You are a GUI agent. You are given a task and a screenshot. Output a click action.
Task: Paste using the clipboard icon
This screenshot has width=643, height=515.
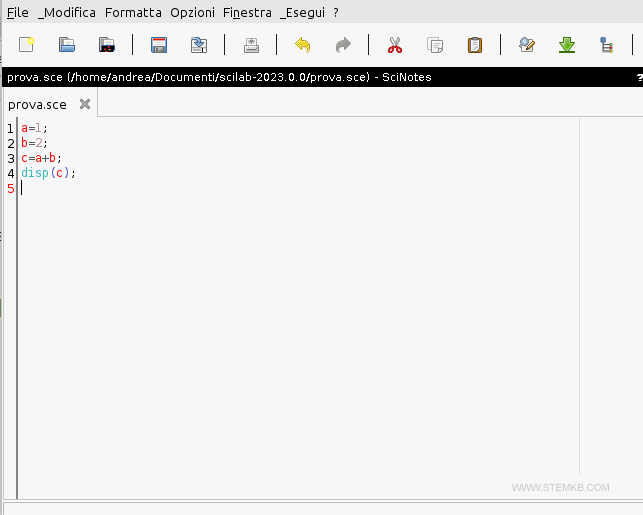[x=475, y=45]
